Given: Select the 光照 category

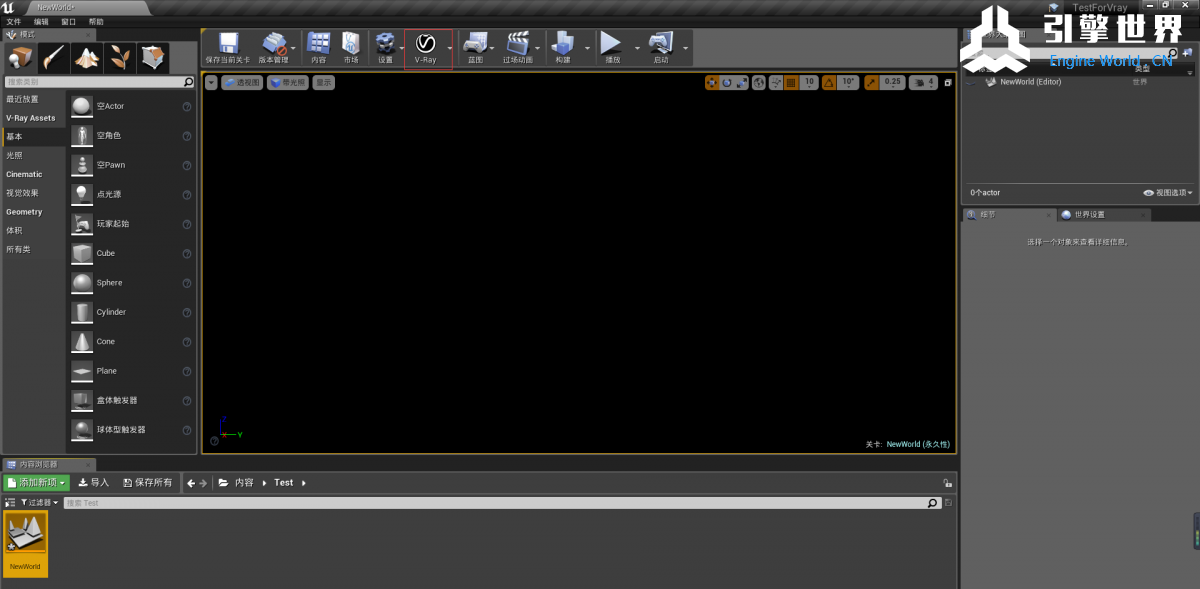Looking at the screenshot, I should coord(34,156).
